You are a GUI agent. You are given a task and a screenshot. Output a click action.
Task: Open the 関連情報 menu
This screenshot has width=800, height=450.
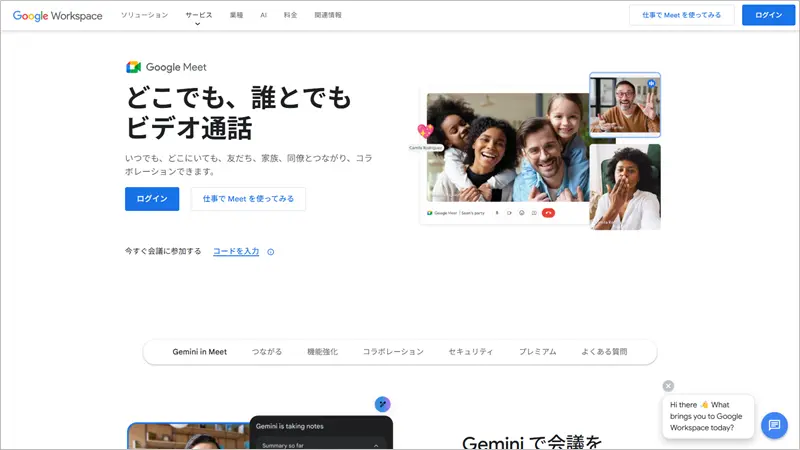pos(328,15)
